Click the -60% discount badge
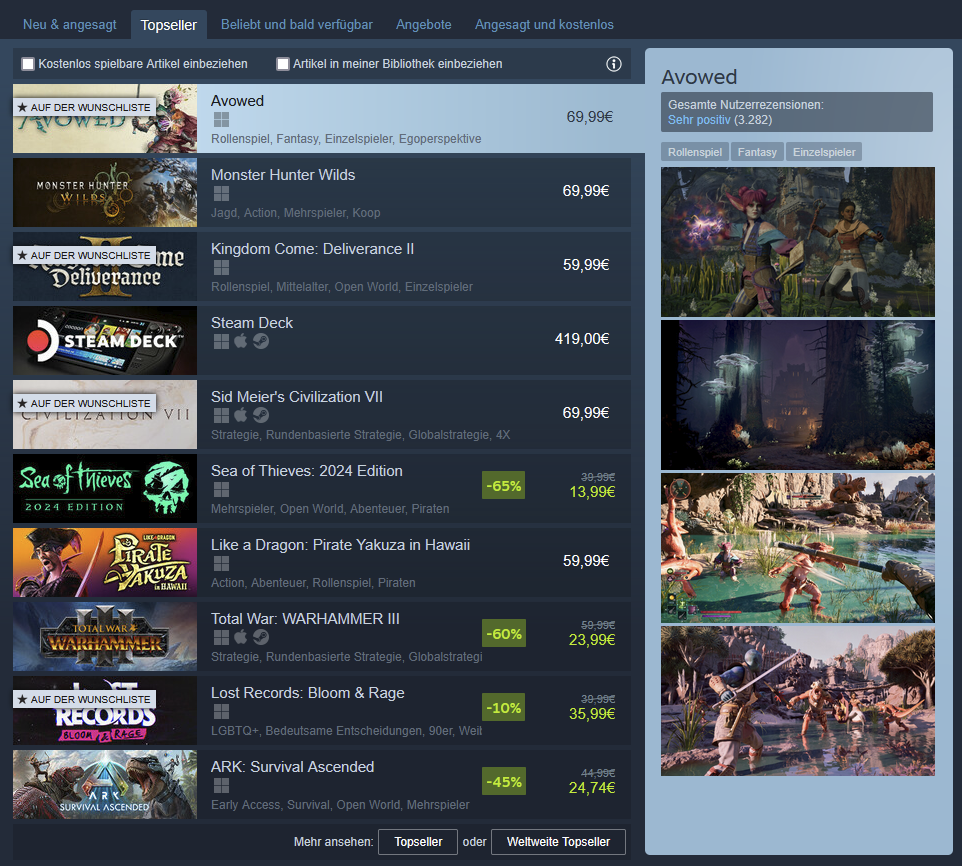The image size is (962, 866). 504,634
